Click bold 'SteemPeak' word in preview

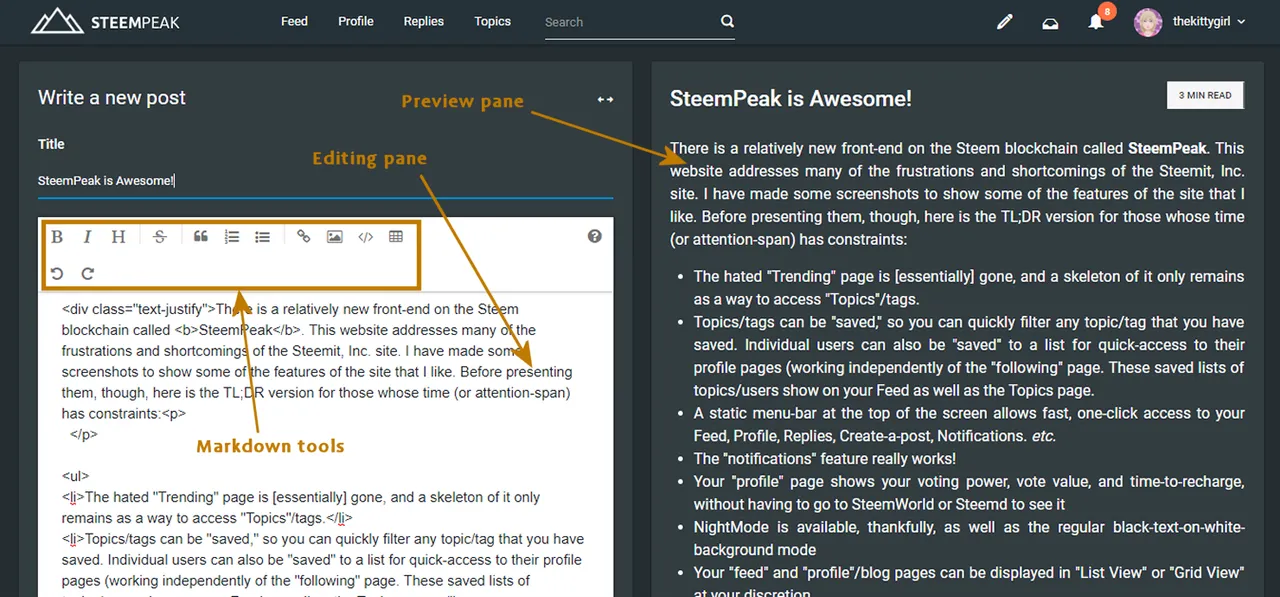pos(1168,148)
